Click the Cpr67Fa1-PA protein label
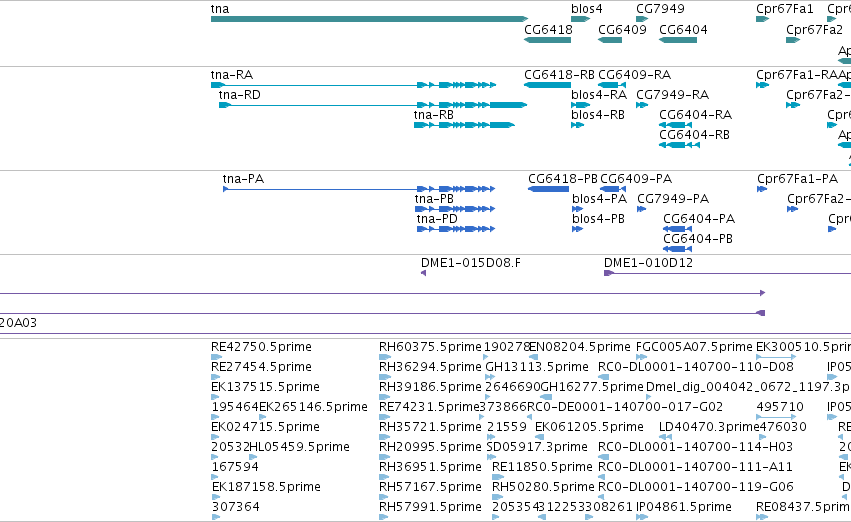 coord(797,179)
